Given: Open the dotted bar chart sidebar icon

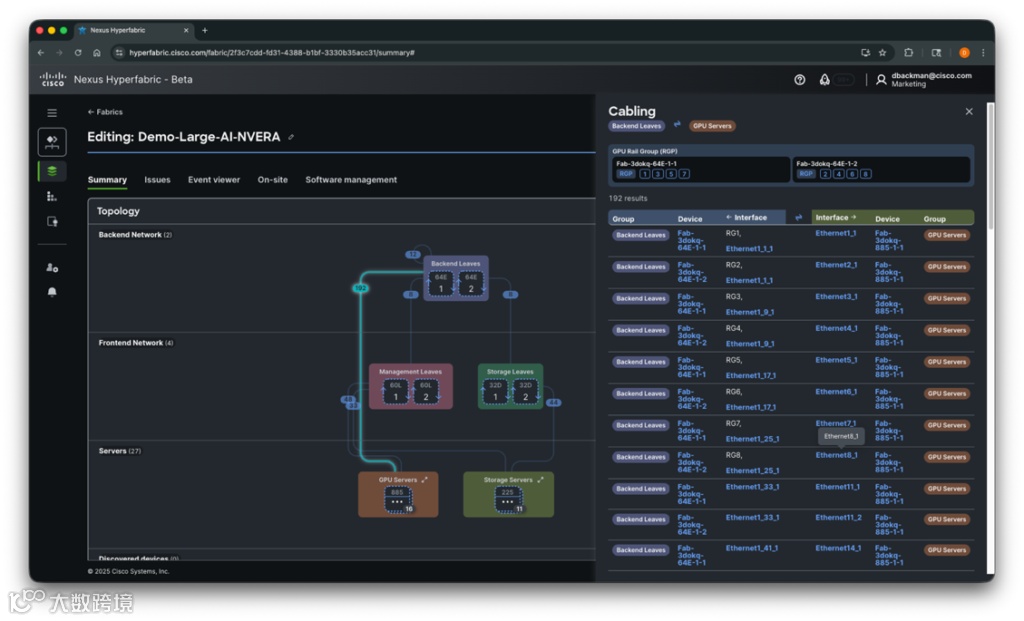Looking at the screenshot, I should [52, 196].
